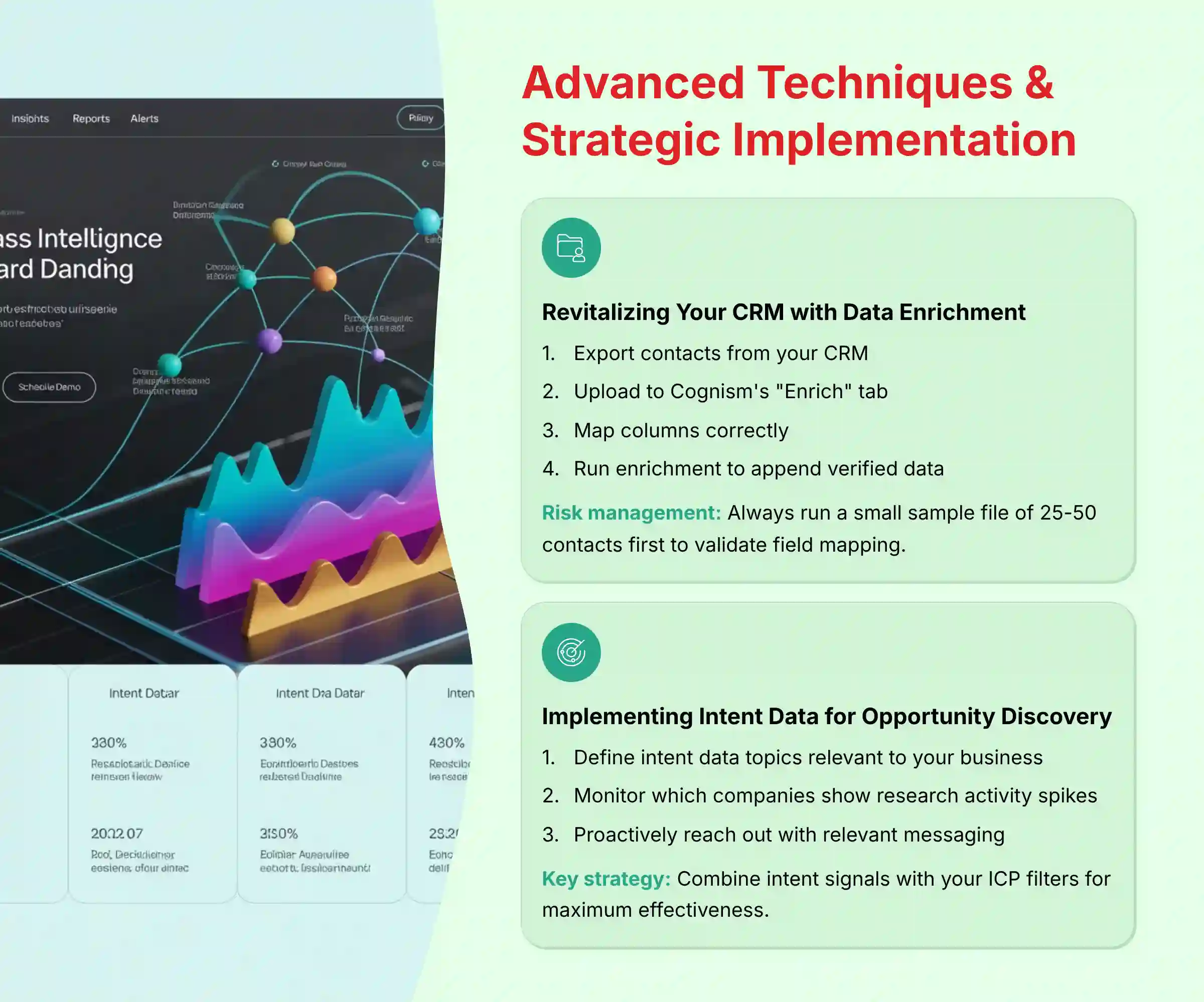
Task: Select the yellow node in network graph
Action: click(282, 231)
